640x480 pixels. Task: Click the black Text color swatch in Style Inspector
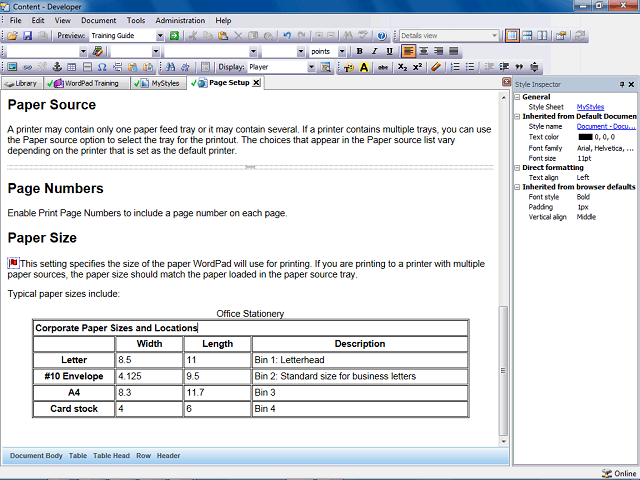pos(585,137)
